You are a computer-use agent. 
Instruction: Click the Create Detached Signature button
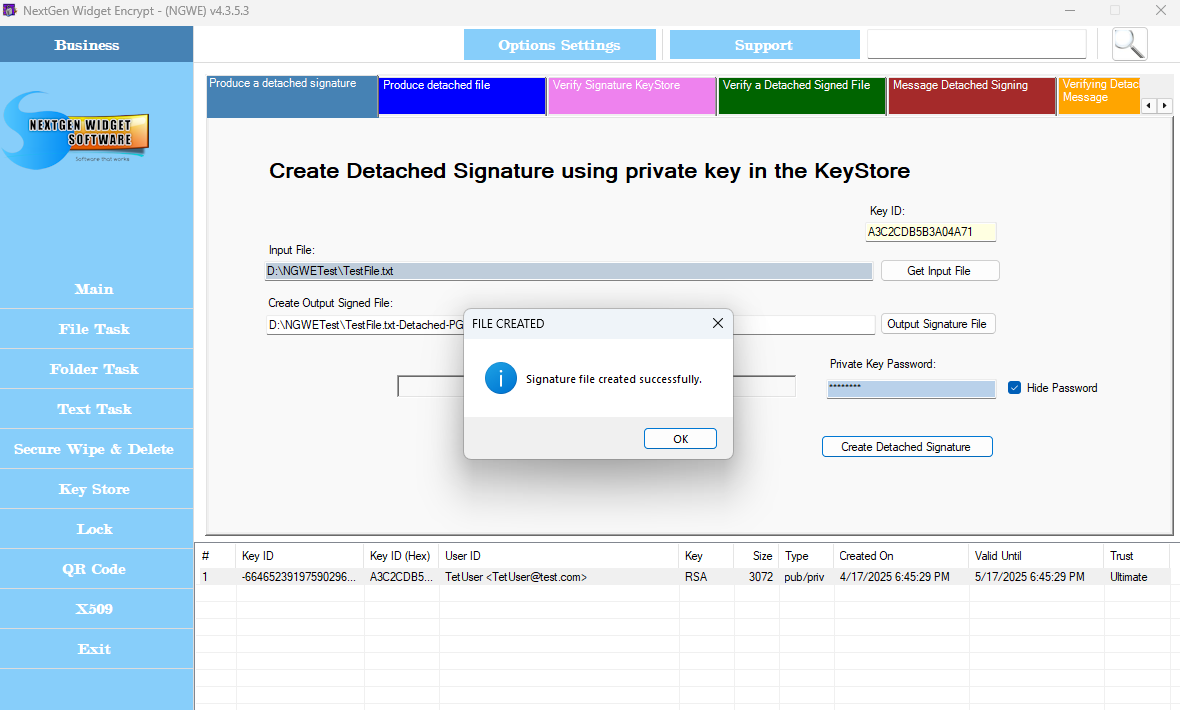click(x=907, y=446)
